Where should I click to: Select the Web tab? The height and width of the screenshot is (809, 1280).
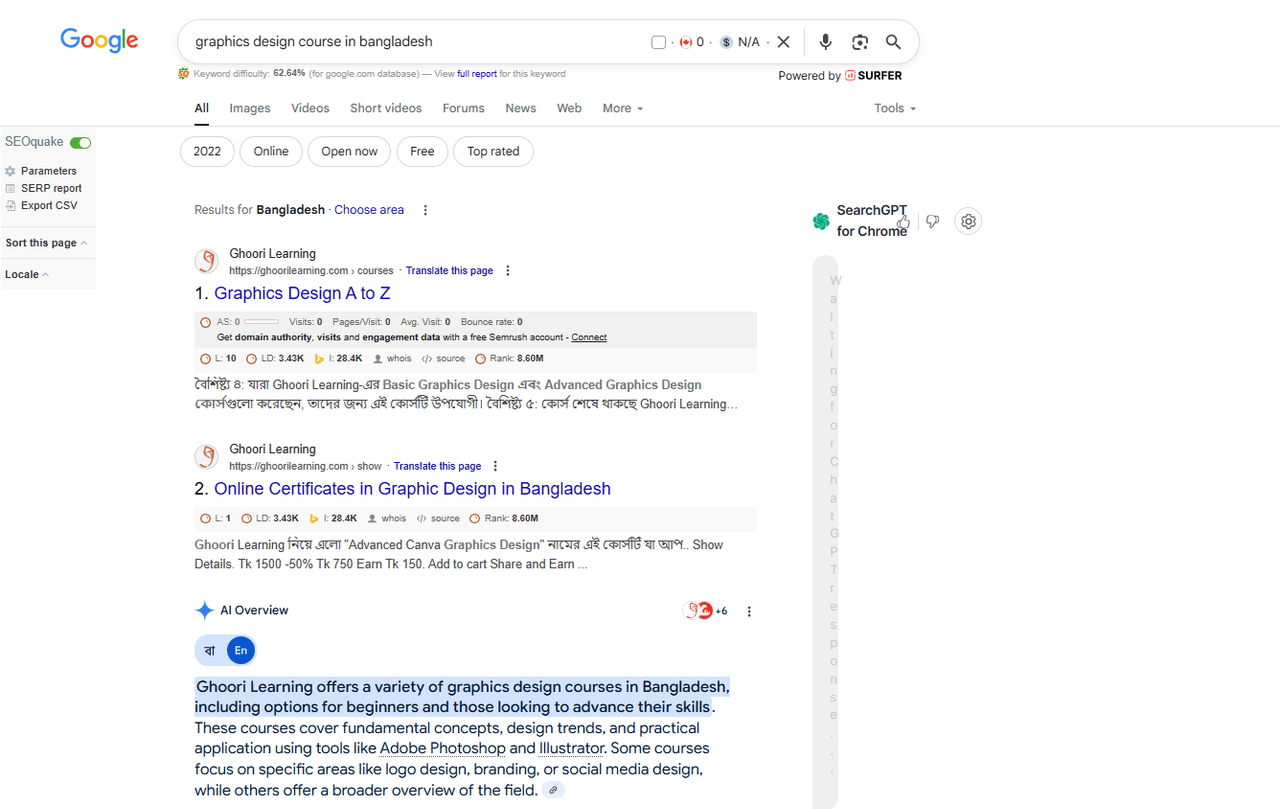point(569,108)
